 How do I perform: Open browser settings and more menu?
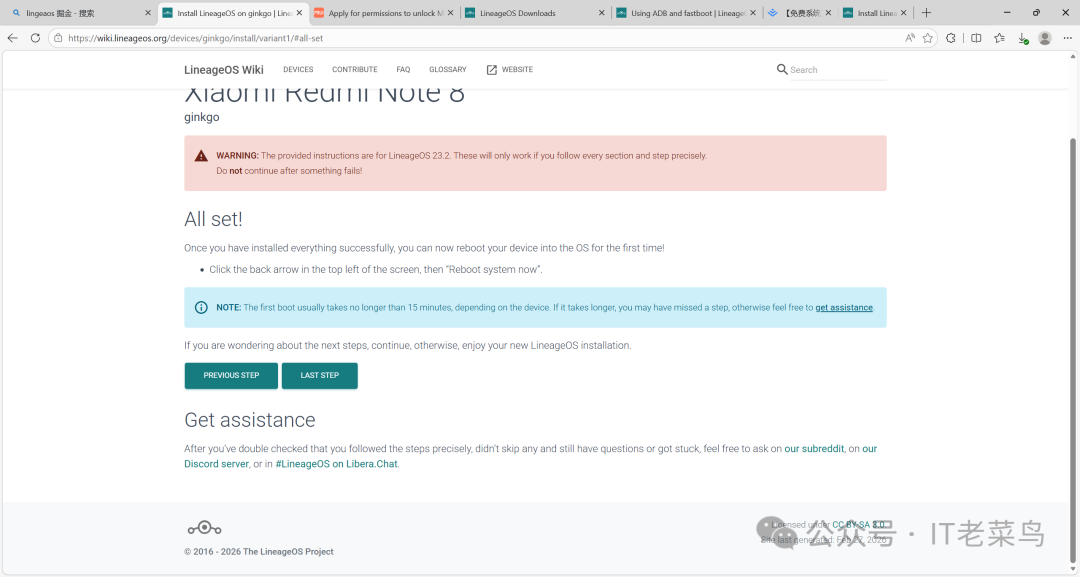point(1068,38)
